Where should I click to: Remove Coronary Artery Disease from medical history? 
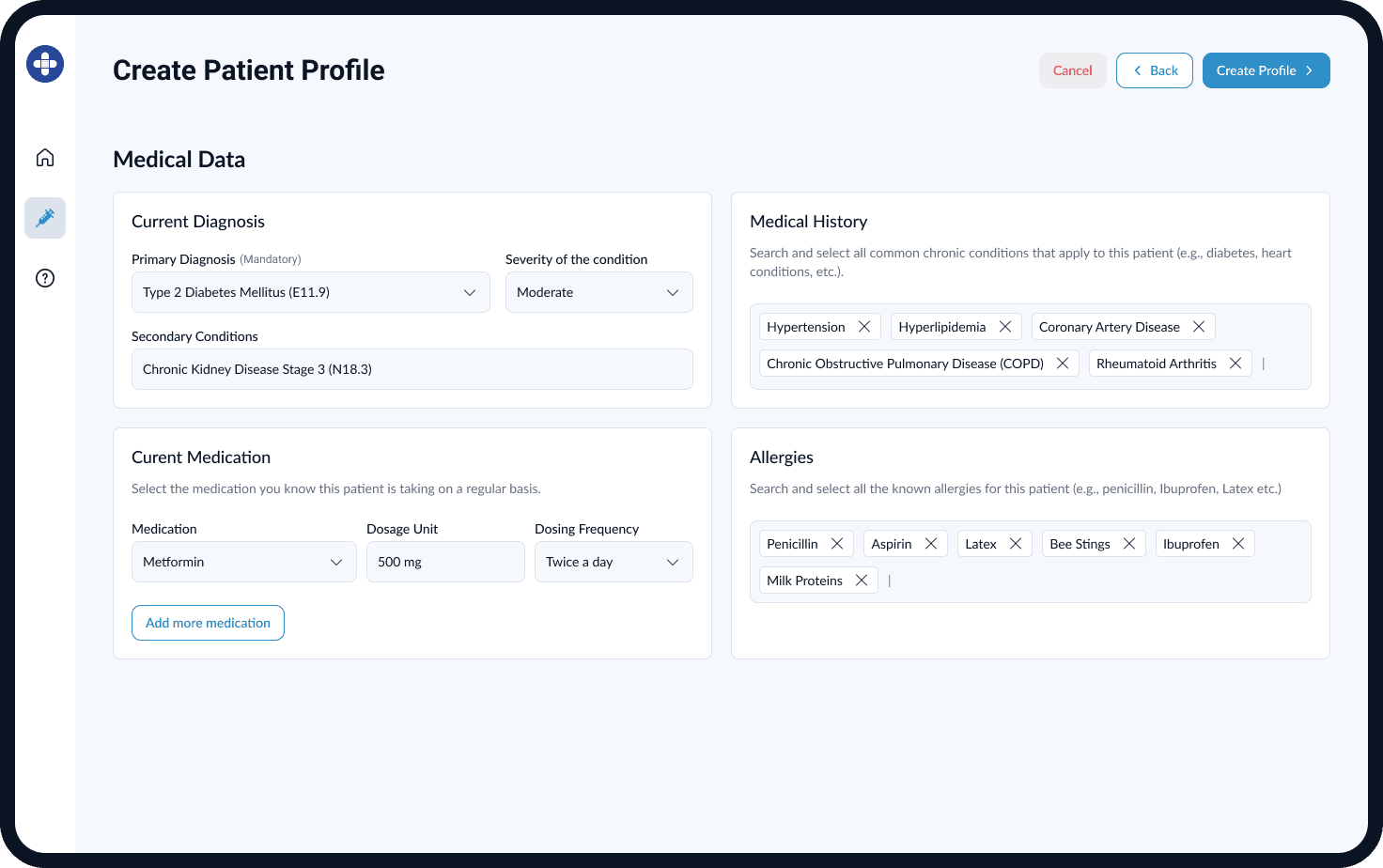(1199, 326)
